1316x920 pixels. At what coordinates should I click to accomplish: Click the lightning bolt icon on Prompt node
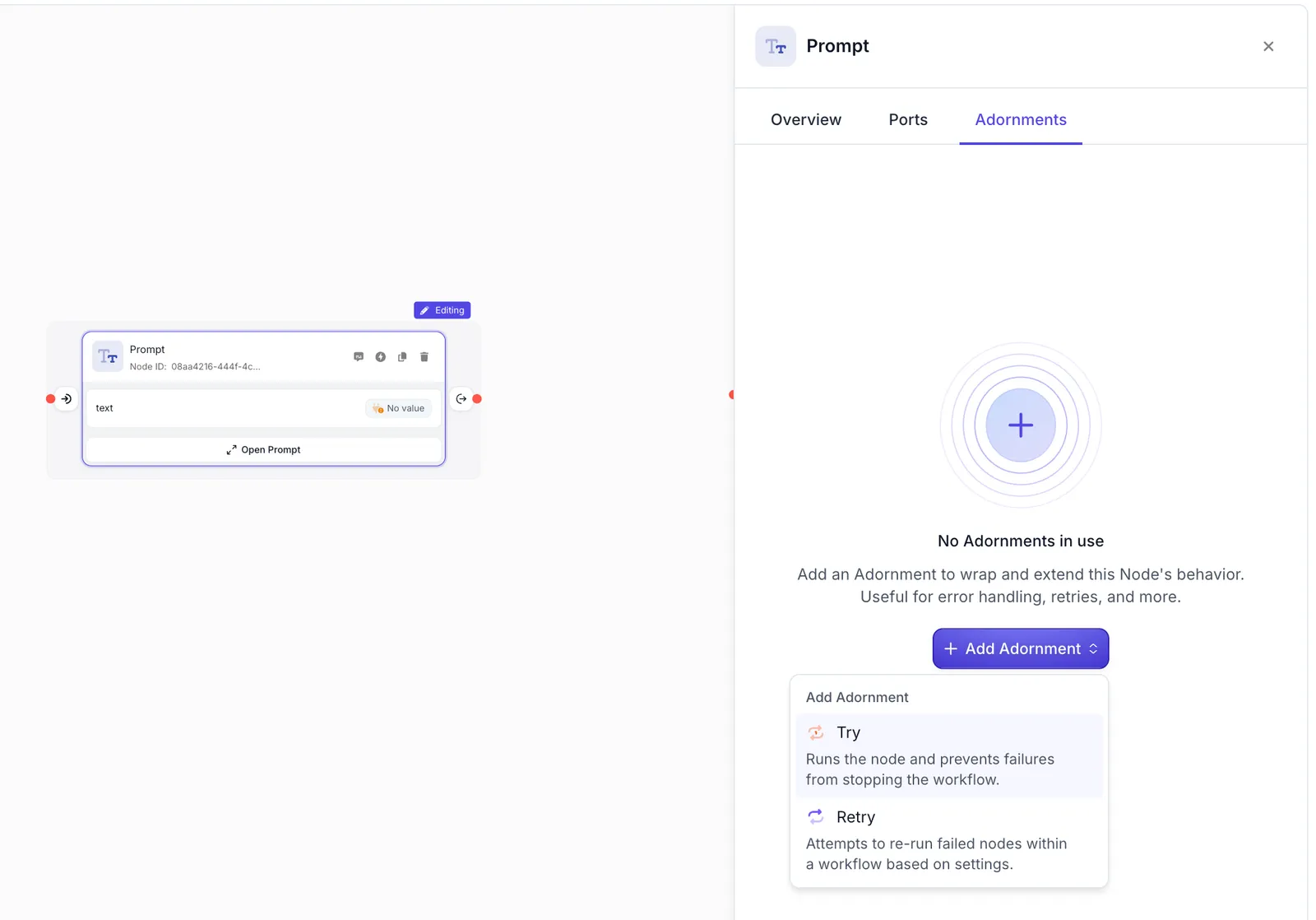point(381,357)
